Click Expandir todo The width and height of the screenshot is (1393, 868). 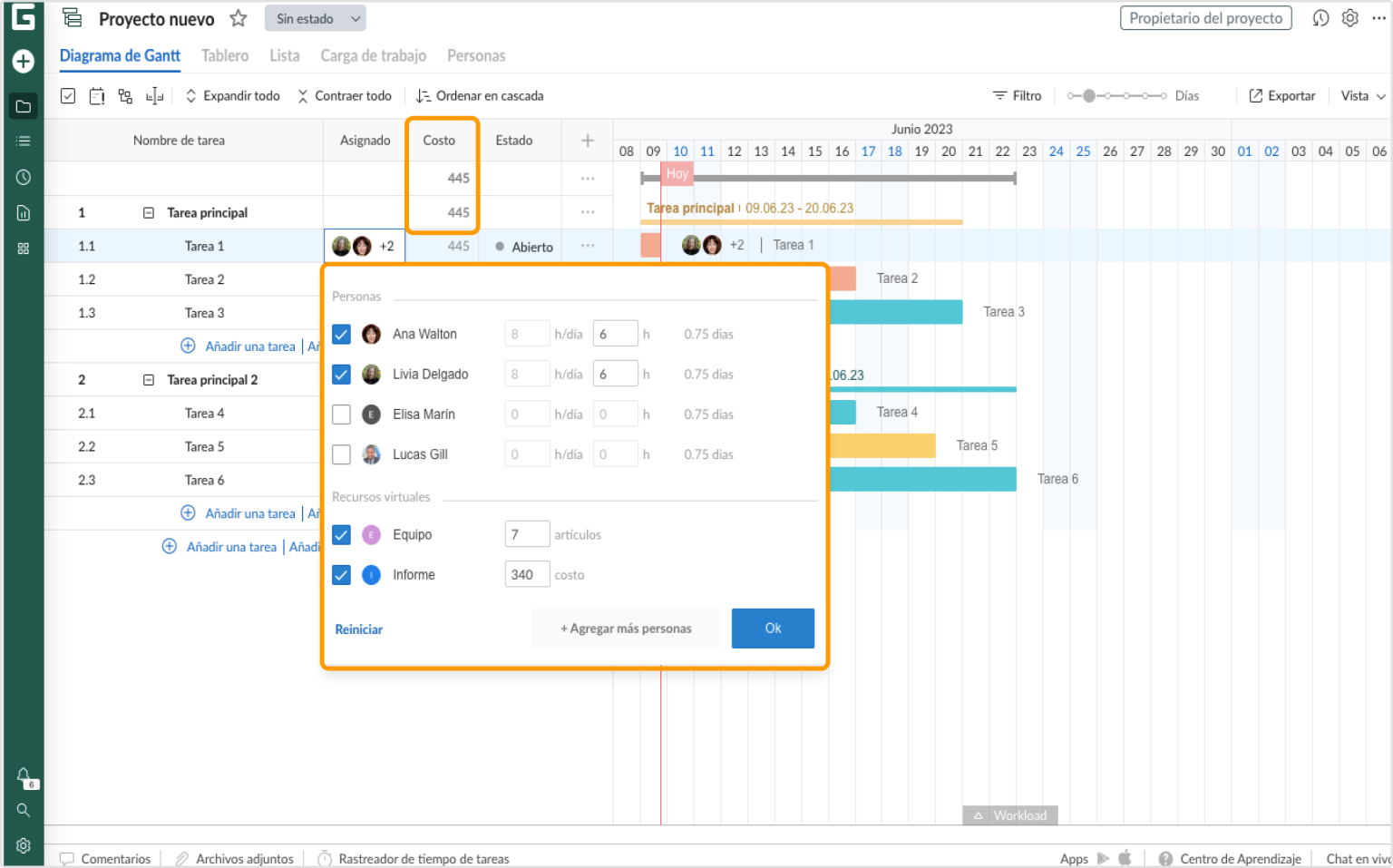tap(233, 96)
